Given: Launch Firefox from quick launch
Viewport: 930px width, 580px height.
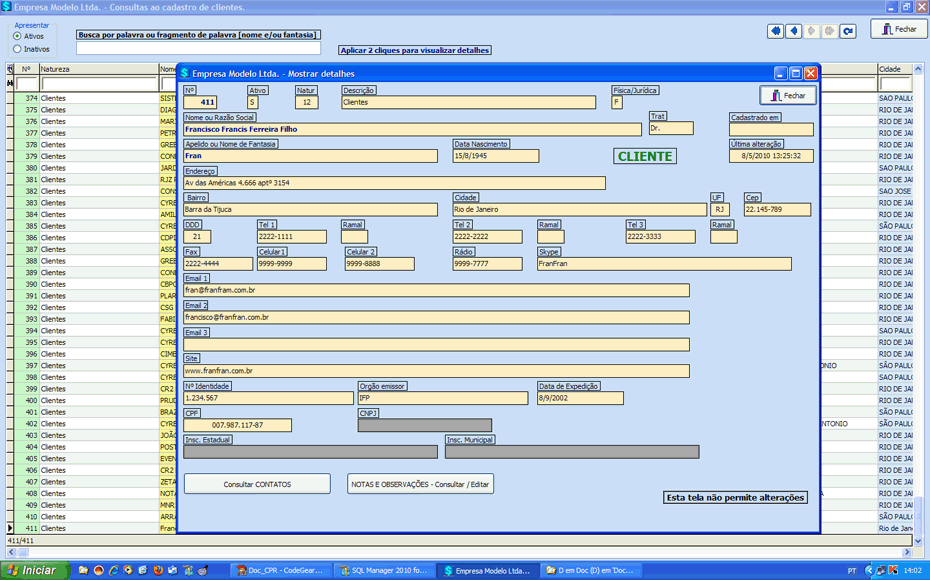Looking at the screenshot, I should (158, 571).
